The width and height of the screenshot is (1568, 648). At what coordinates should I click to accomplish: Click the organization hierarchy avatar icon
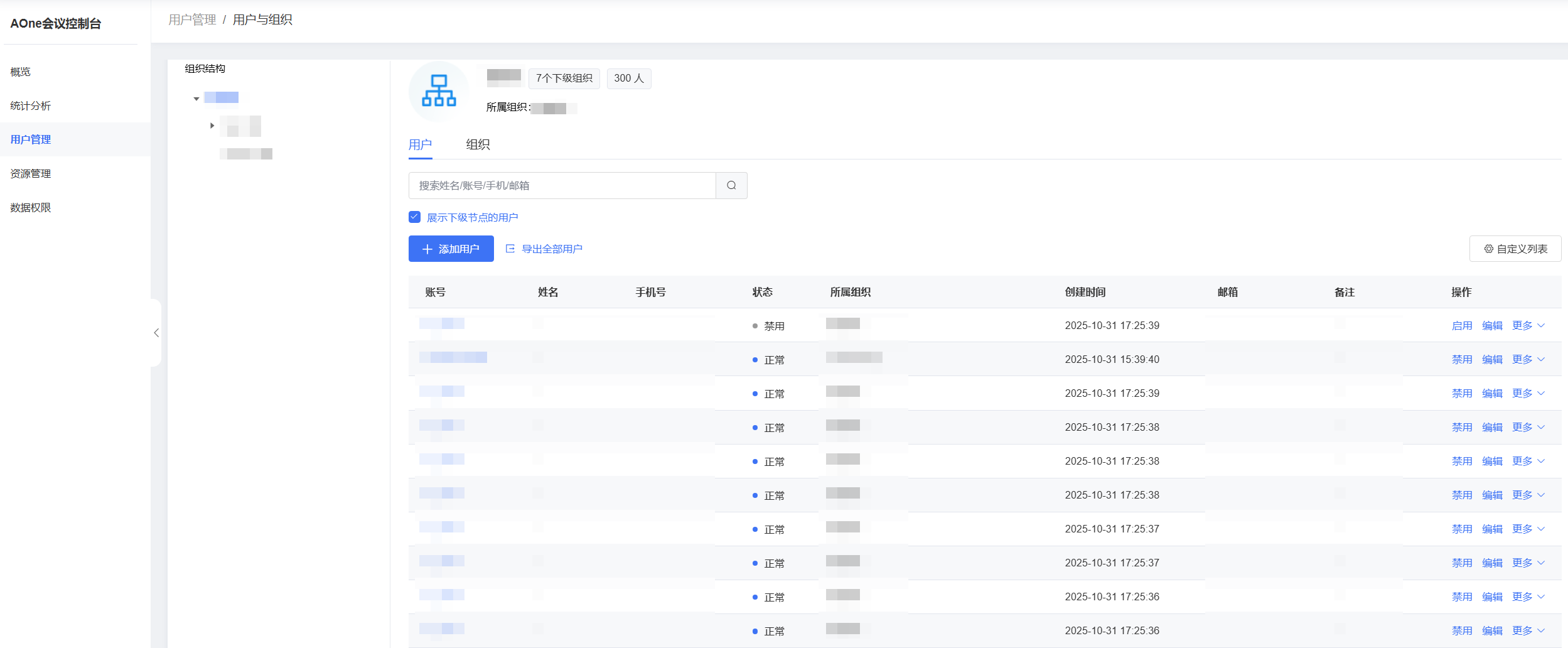(x=439, y=91)
